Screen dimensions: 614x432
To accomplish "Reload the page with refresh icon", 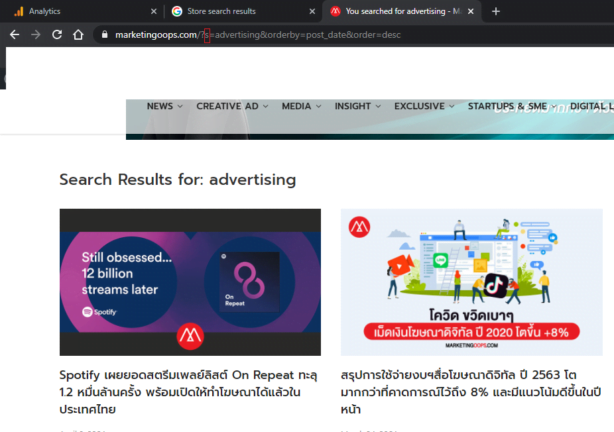I will pyautogui.click(x=57, y=34).
